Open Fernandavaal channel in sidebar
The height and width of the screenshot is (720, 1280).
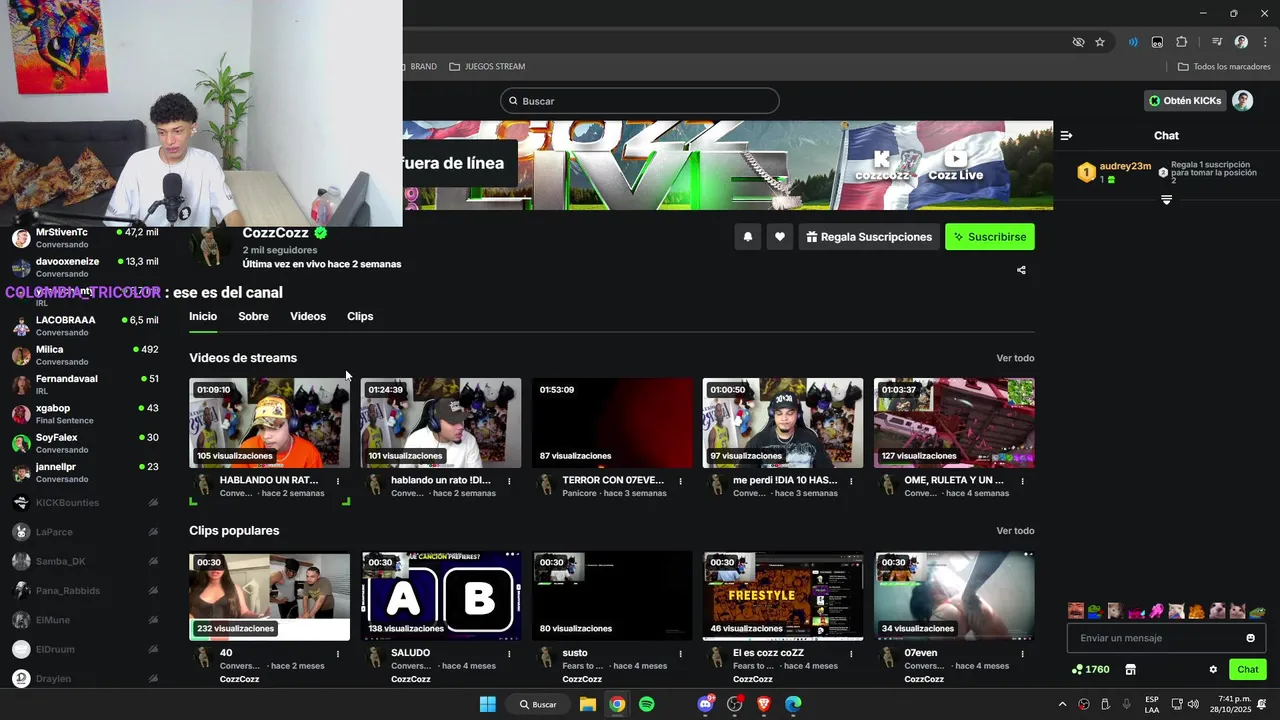pos(85,385)
